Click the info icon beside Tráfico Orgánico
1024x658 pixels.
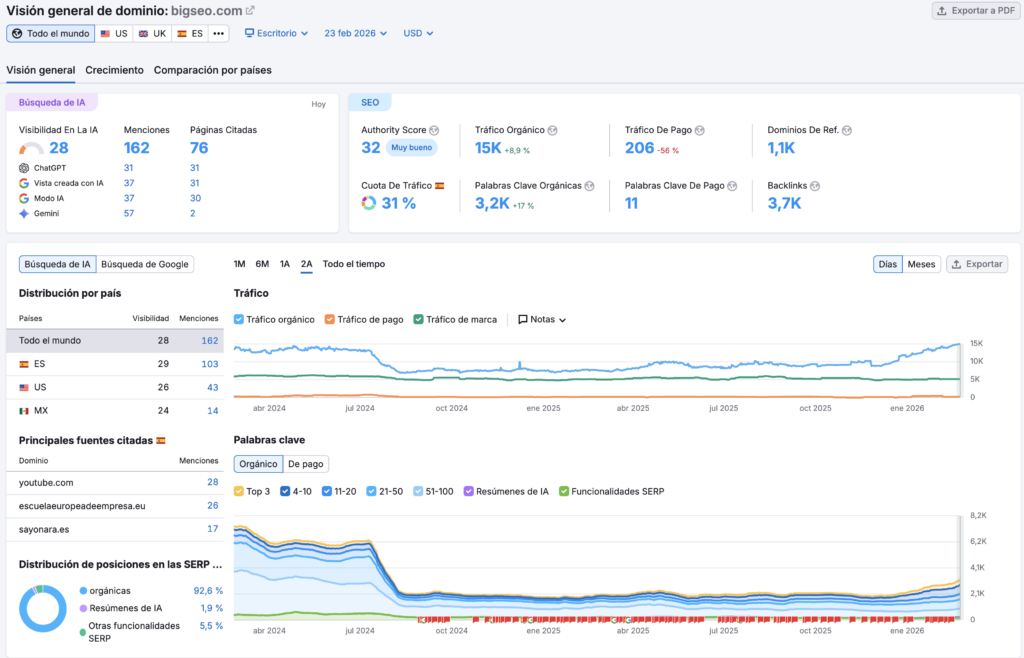[552, 130]
